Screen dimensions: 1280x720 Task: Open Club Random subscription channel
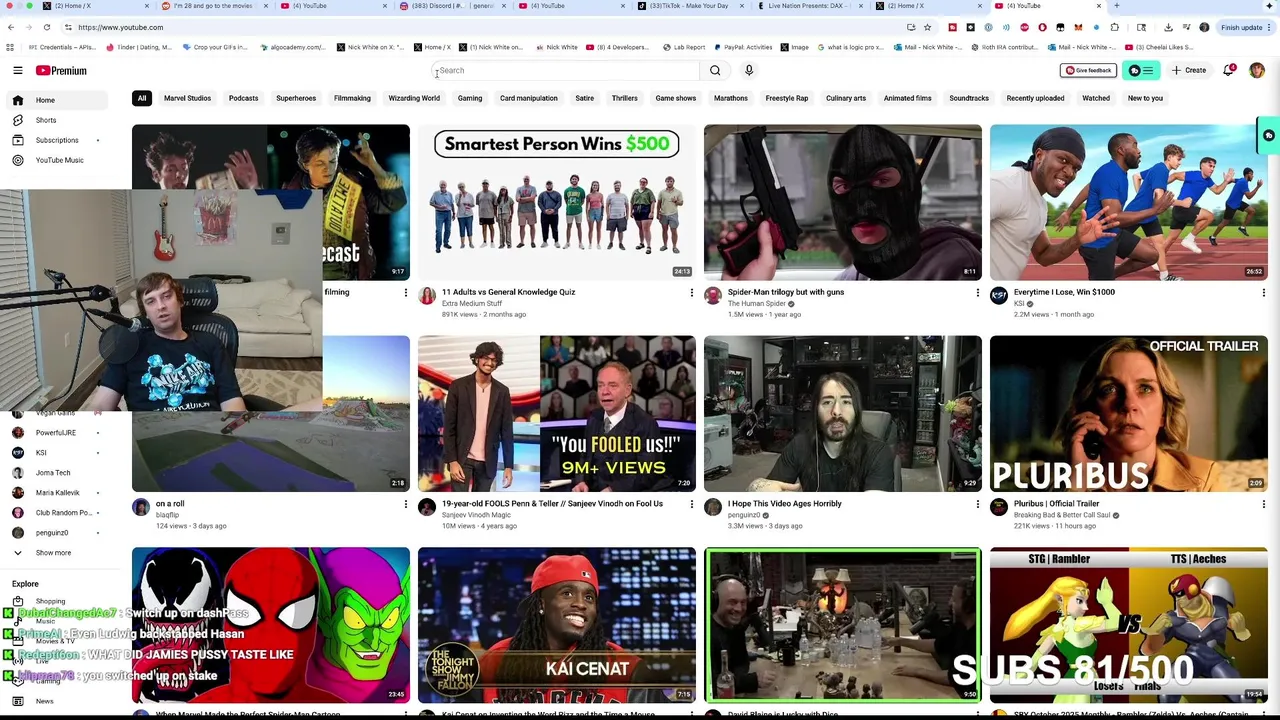[x=57, y=513]
